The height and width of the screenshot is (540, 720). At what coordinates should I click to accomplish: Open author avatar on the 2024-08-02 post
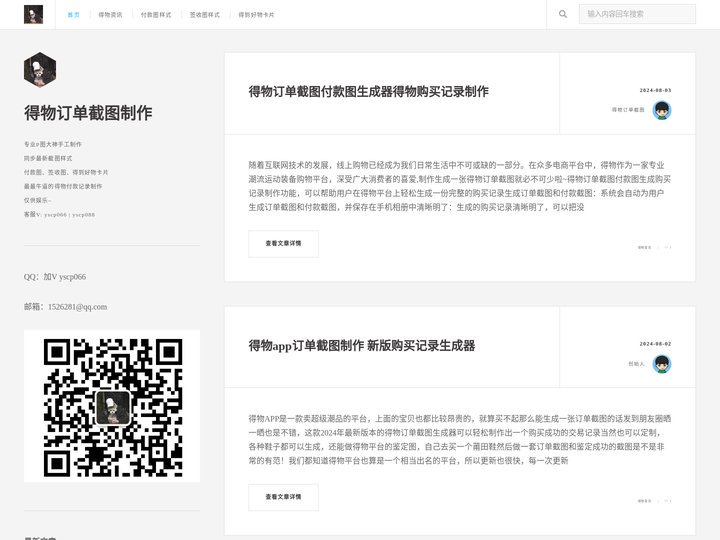click(662, 364)
